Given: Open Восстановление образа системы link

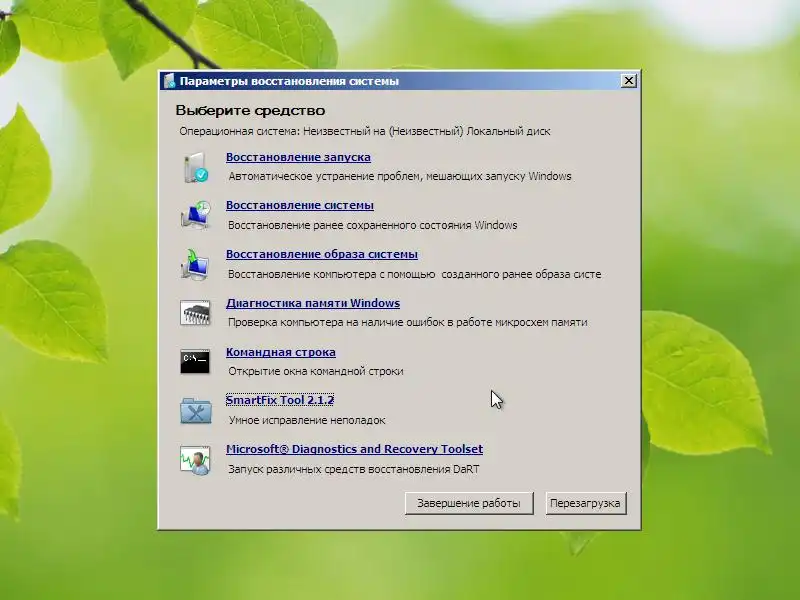Looking at the screenshot, I should (322, 254).
